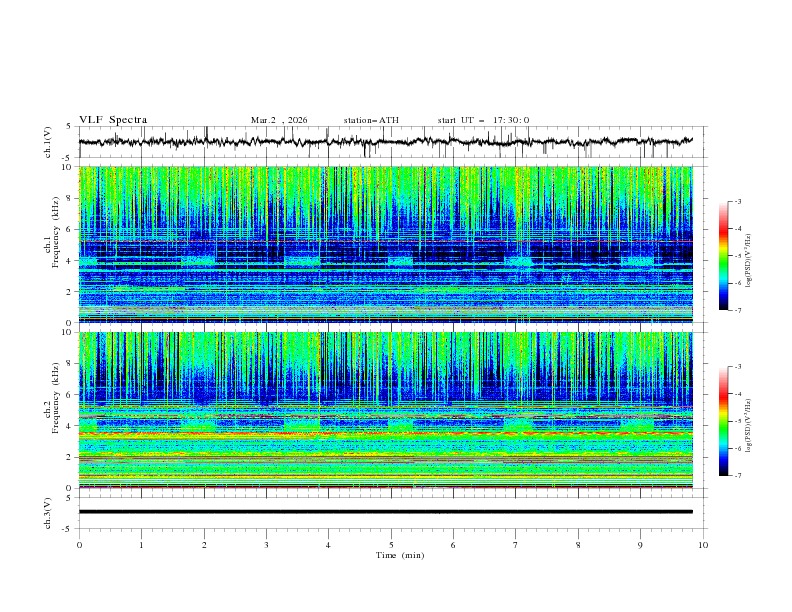
Task: Click time axis tick label '3'
Action: [x=266, y=545]
